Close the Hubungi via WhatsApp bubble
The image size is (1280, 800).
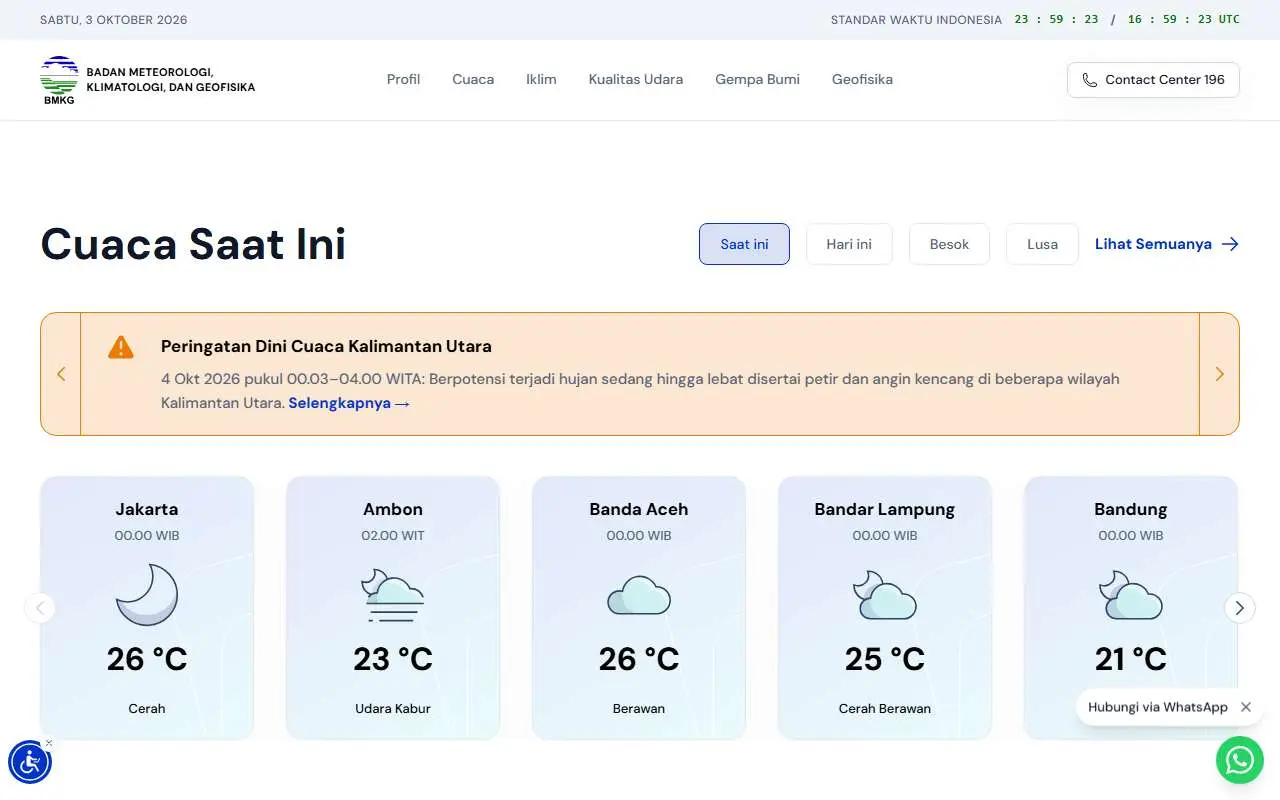click(1246, 707)
